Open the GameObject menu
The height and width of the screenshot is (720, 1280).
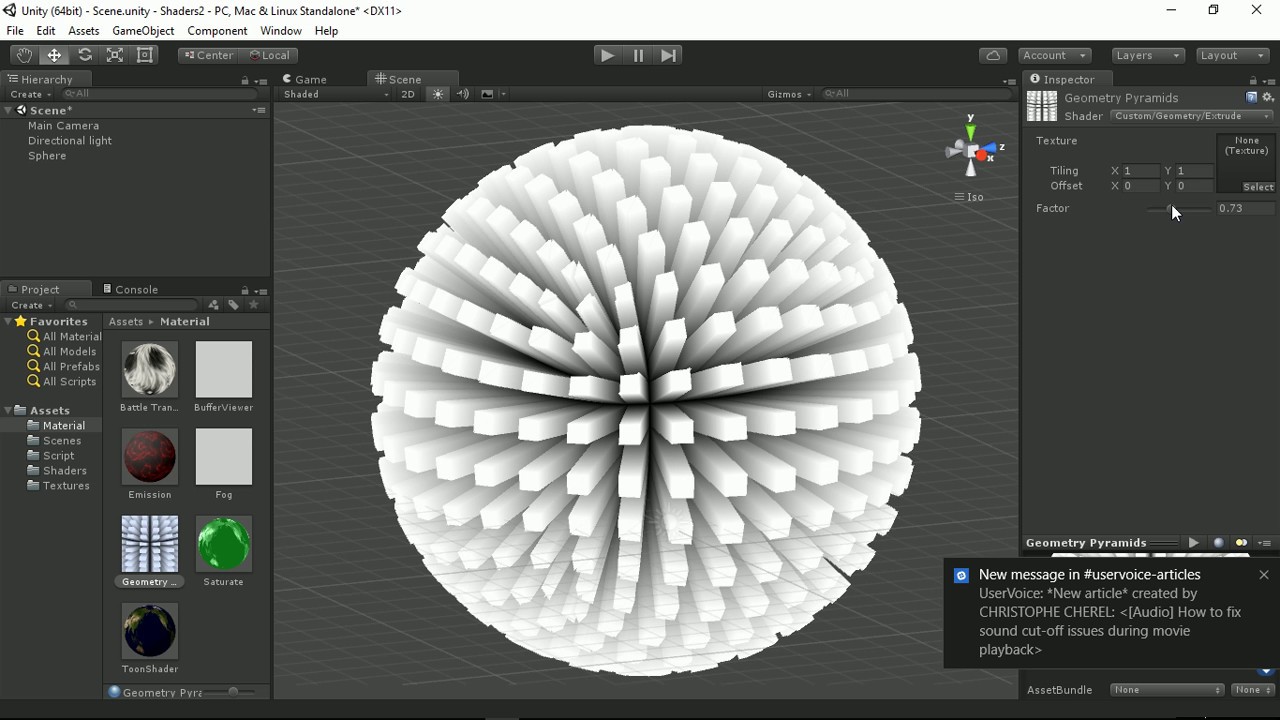tap(143, 31)
